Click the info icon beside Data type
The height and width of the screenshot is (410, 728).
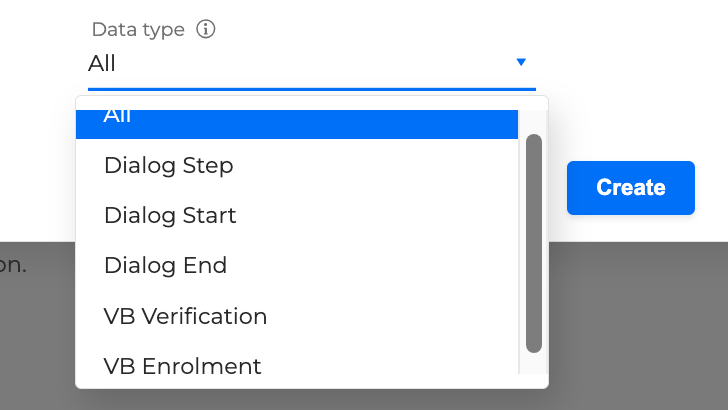[x=206, y=29]
